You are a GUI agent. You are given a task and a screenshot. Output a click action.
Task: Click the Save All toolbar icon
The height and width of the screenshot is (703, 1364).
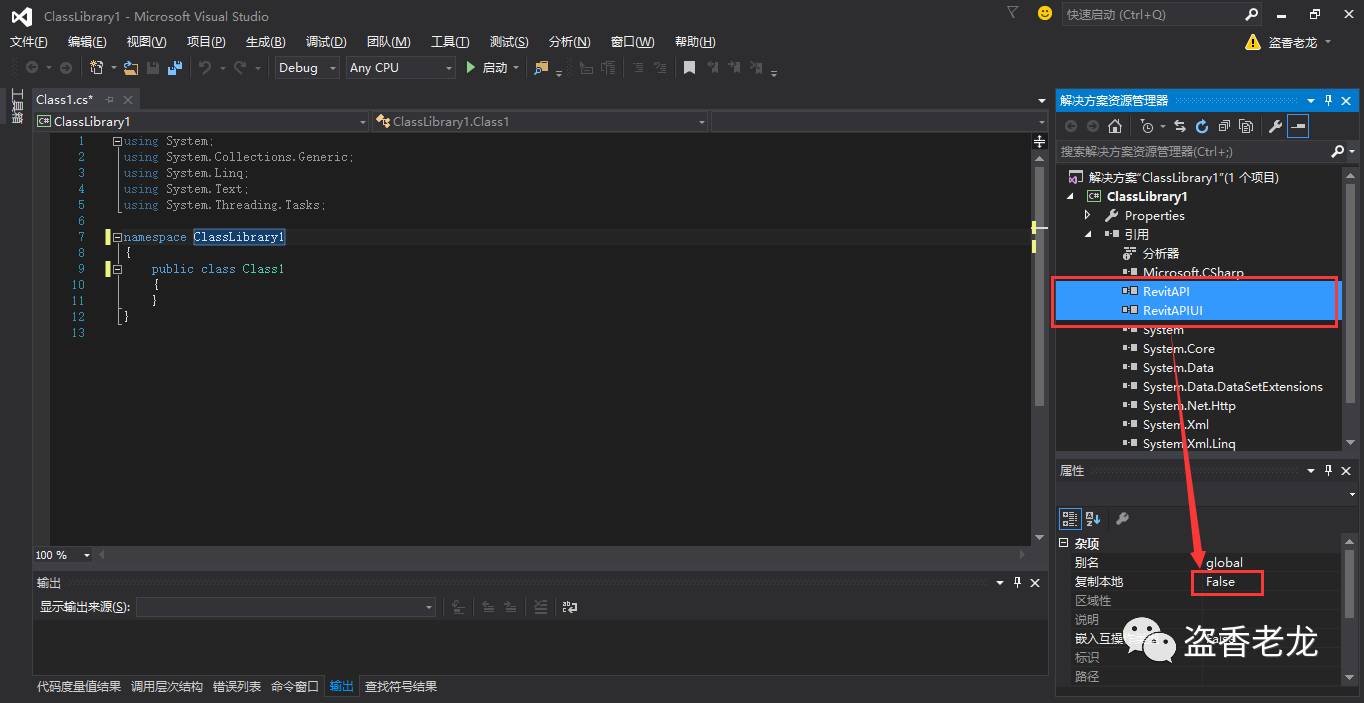pos(175,68)
